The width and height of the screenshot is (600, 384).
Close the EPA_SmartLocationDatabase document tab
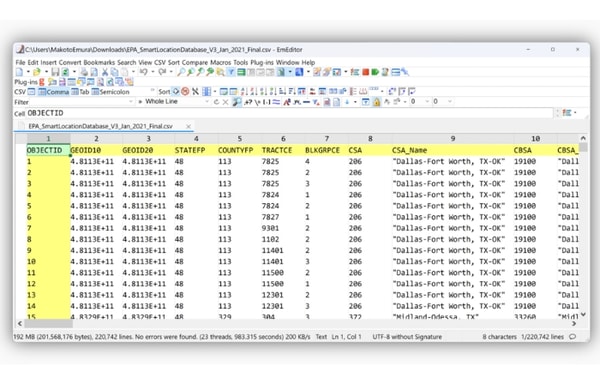pyautogui.click(x=188, y=126)
